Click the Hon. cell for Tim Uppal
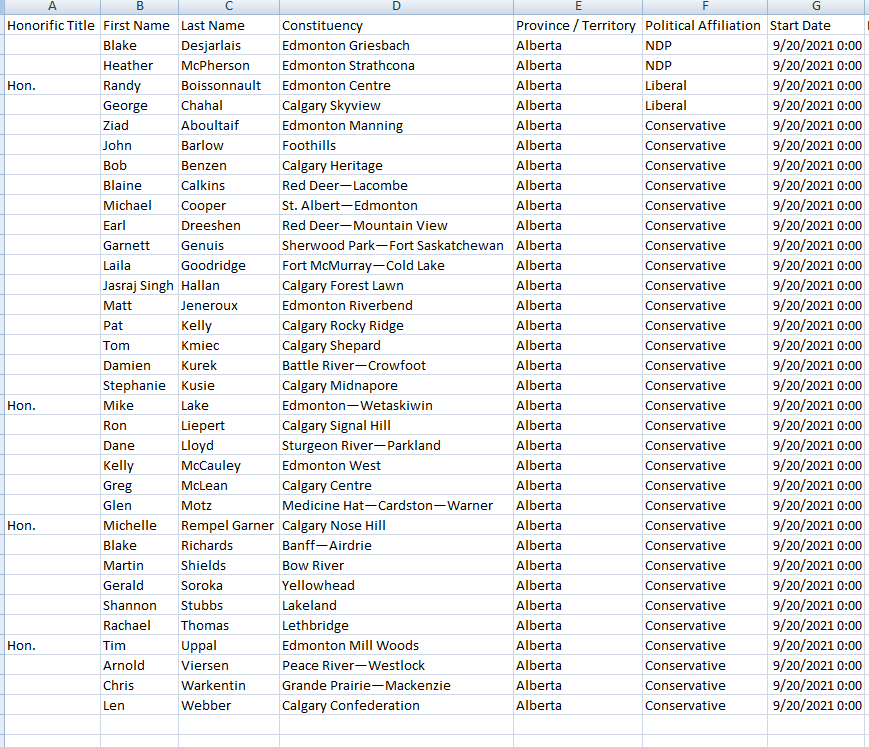Viewport: 869px width, 747px height. tap(52, 645)
